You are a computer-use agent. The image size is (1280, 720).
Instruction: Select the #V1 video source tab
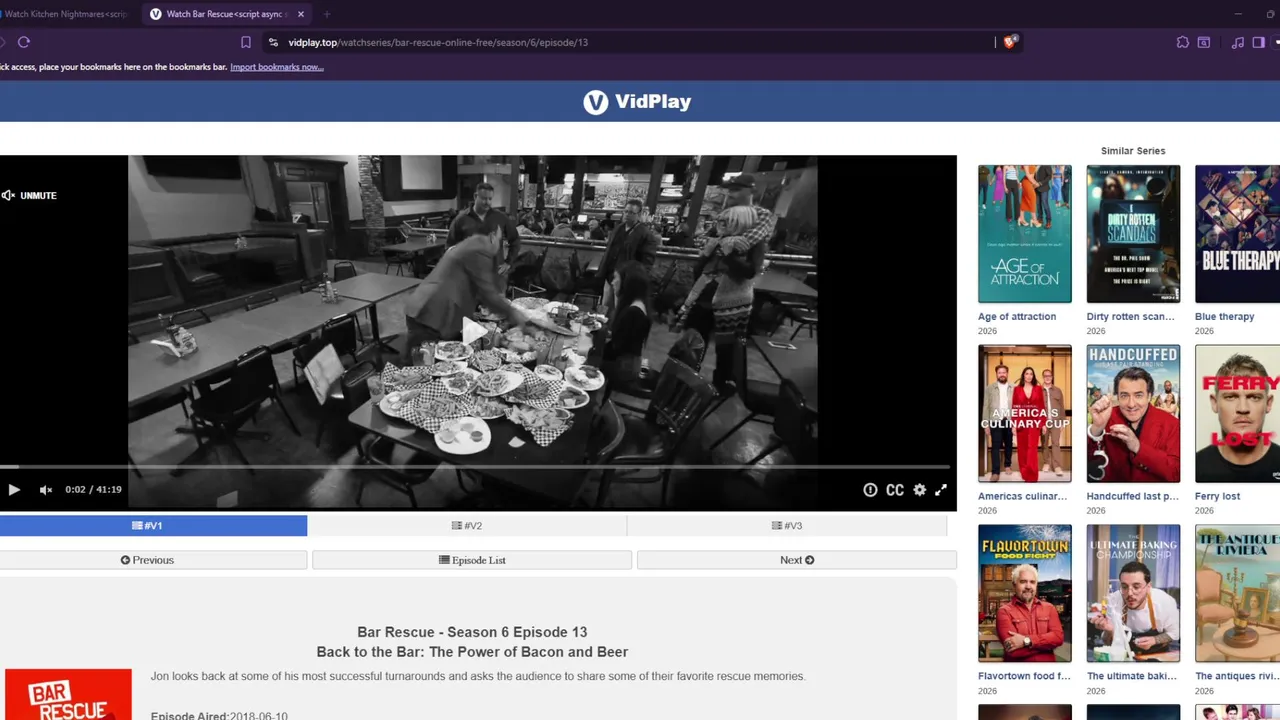pyautogui.click(x=153, y=526)
